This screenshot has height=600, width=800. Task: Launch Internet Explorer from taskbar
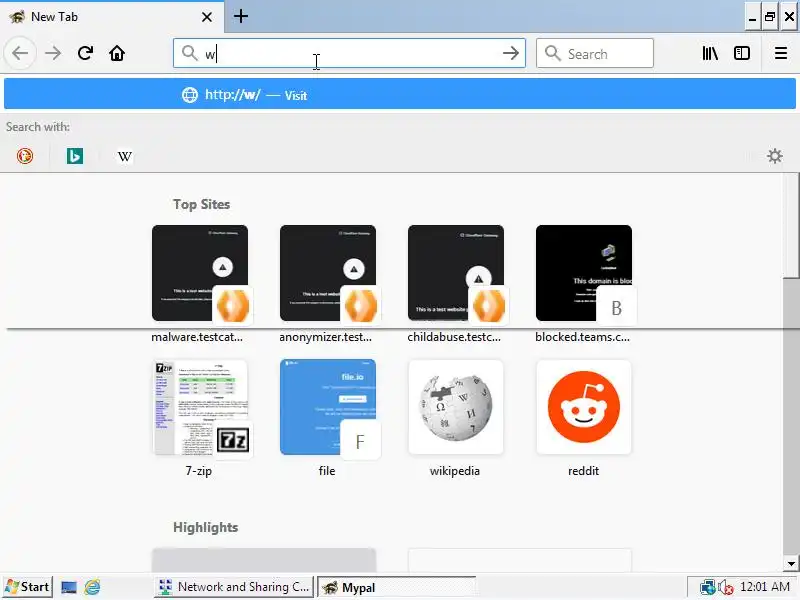click(x=92, y=587)
